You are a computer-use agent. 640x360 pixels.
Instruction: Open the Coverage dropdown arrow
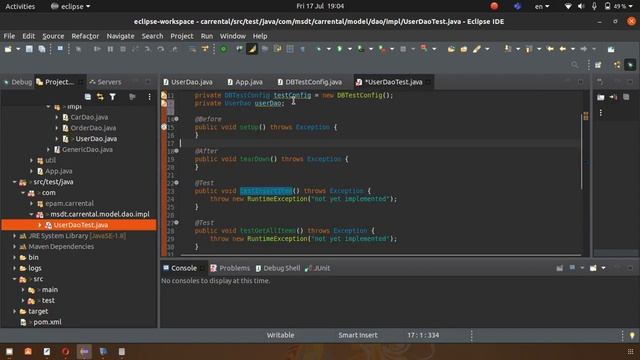point(371,49)
